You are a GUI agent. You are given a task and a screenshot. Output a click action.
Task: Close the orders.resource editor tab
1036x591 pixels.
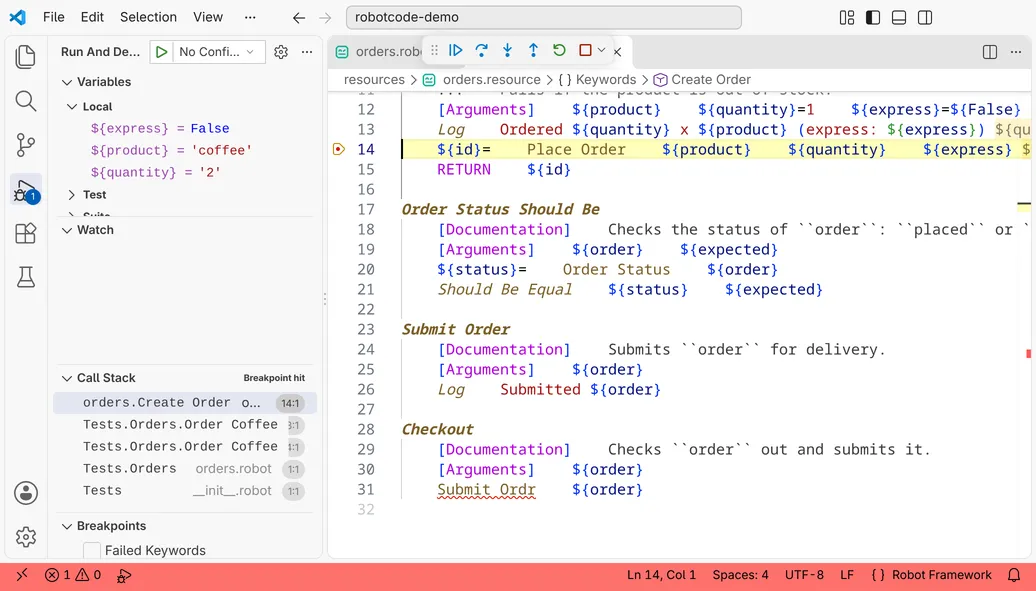pyautogui.click(x=617, y=52)
